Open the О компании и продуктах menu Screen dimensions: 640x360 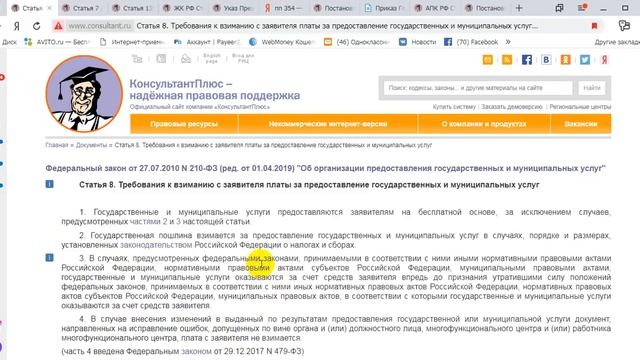point(484,124)
